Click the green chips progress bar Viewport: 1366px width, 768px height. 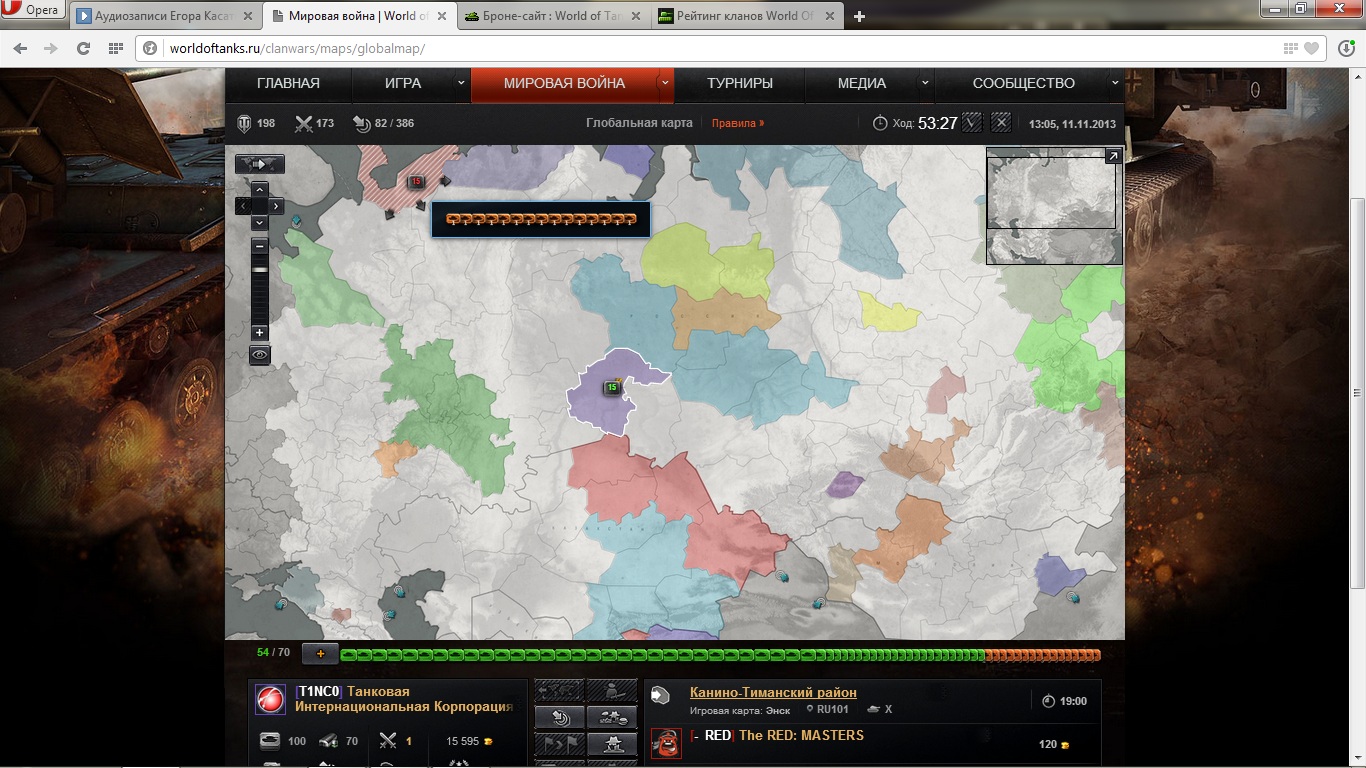pyautogui.click(x=662, y=655)
